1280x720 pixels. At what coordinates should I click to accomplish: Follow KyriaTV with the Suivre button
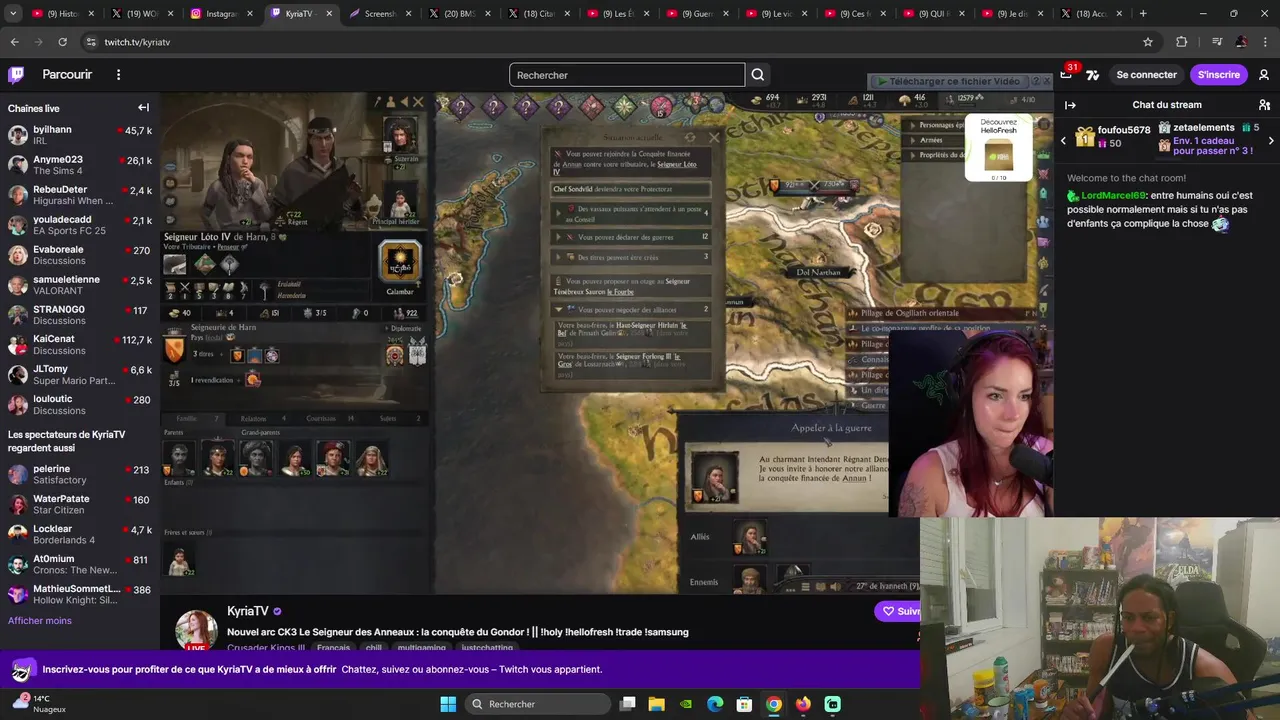[898, 611]
